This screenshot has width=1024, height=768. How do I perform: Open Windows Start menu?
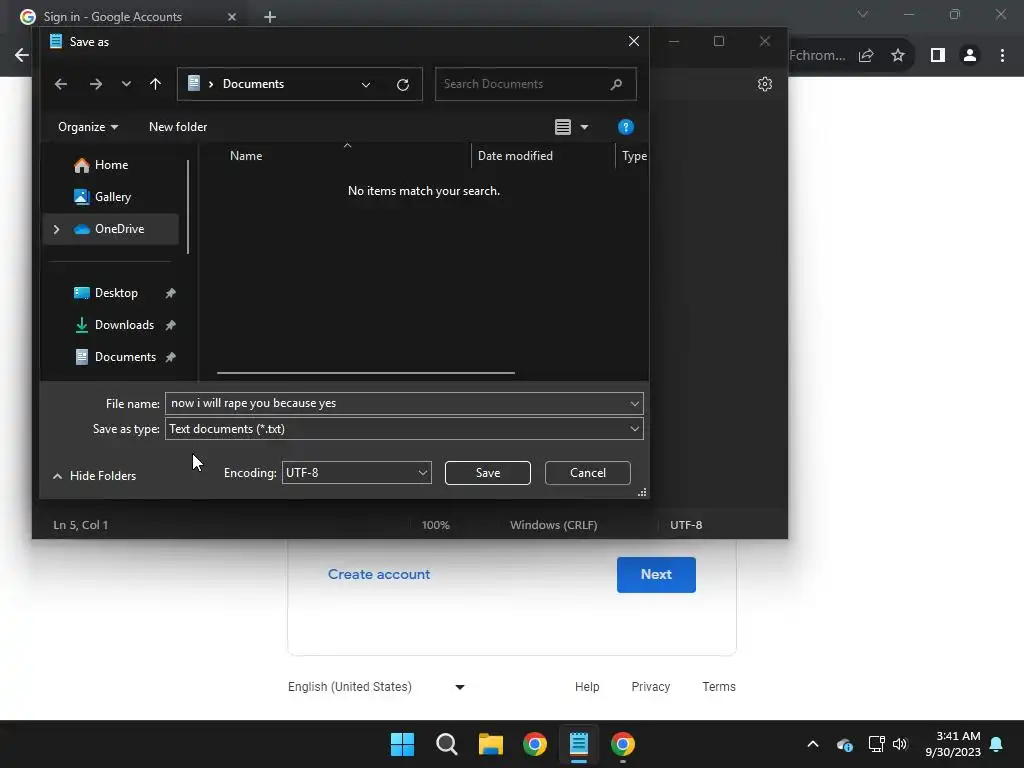(x=402, y=744)
